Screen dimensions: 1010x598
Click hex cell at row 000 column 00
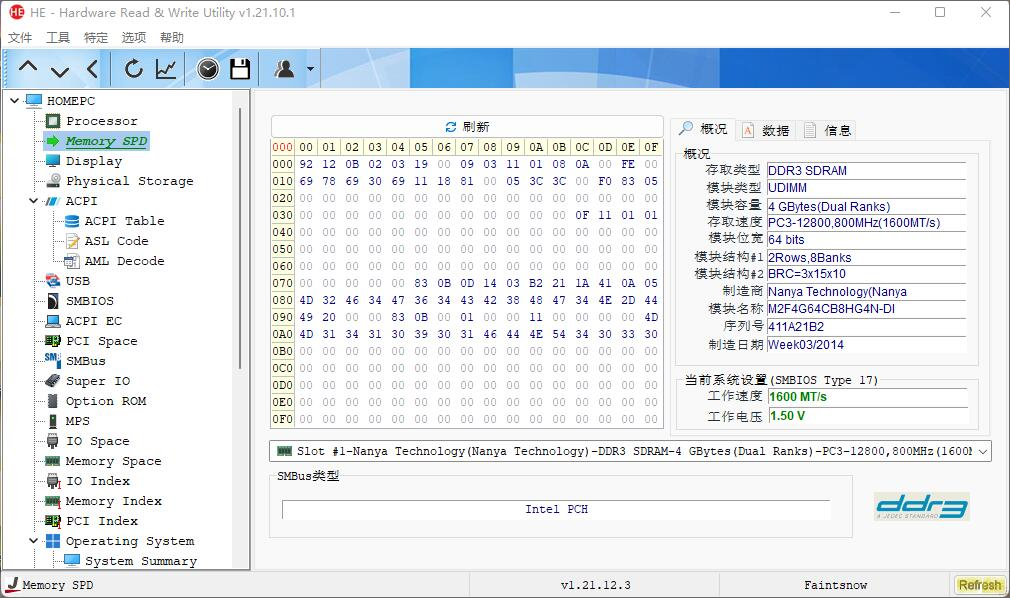click(306, 164)
